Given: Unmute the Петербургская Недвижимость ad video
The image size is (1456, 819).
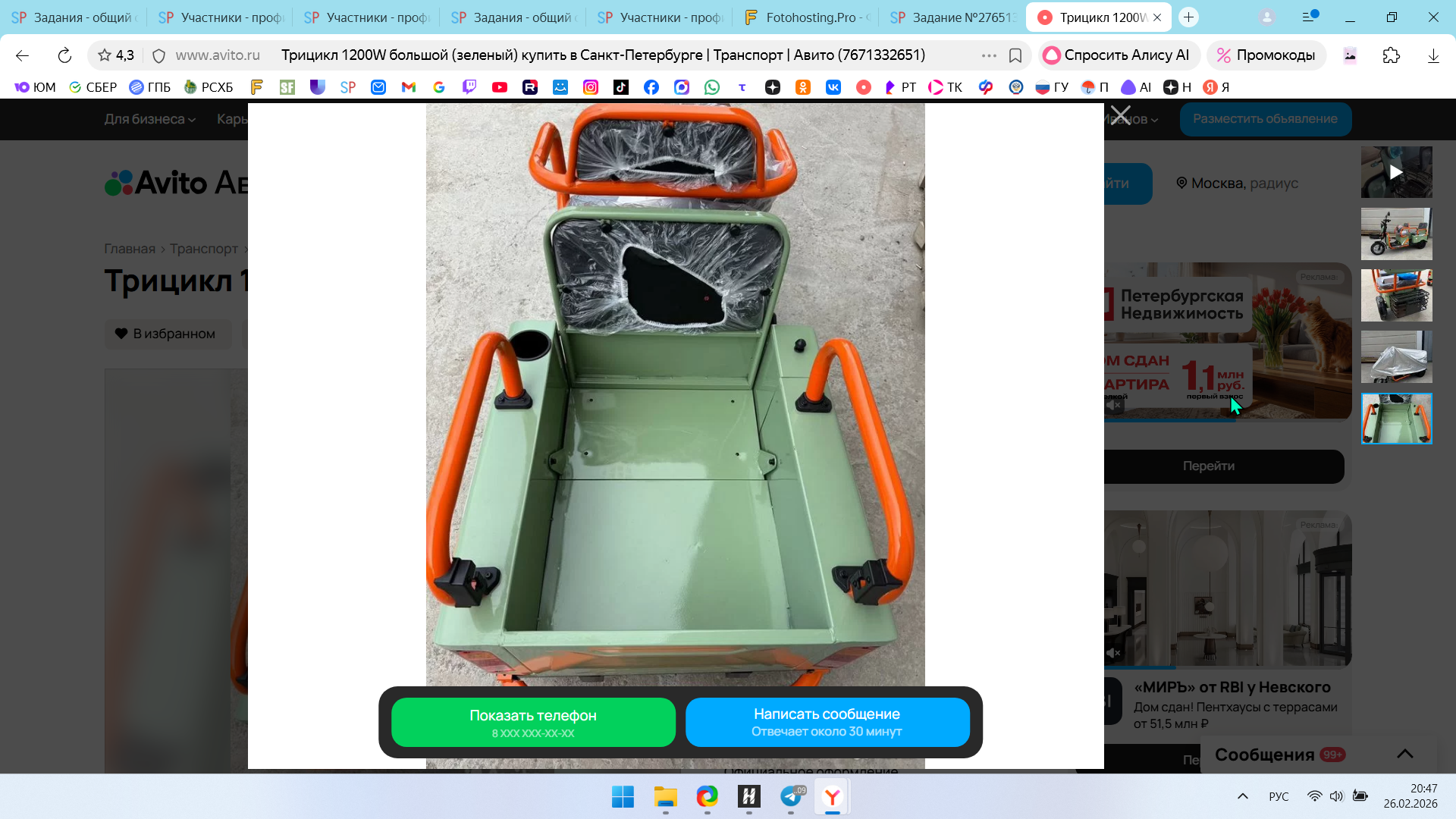Looking at the screenshot, I should point(1114,406).
